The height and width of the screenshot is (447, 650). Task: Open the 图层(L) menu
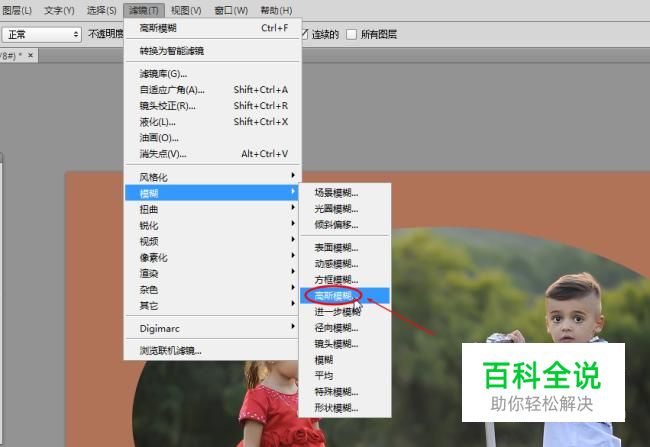pos(17,10)
